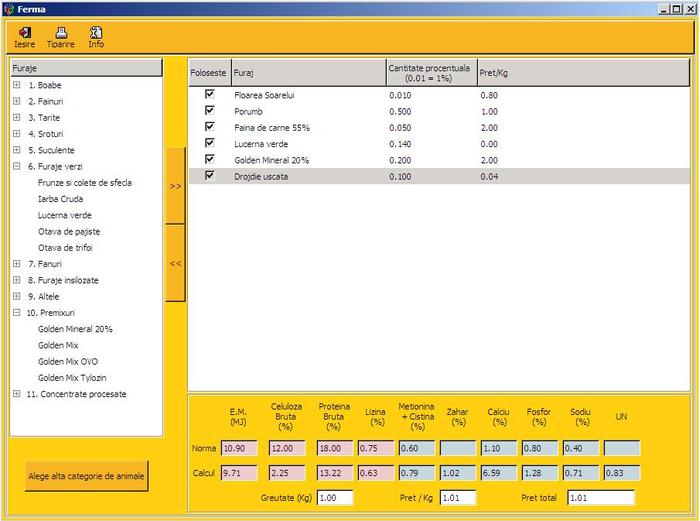Toggle the Porumb row checkbox
Screen dimensions: 700x521
click(210, 111)
